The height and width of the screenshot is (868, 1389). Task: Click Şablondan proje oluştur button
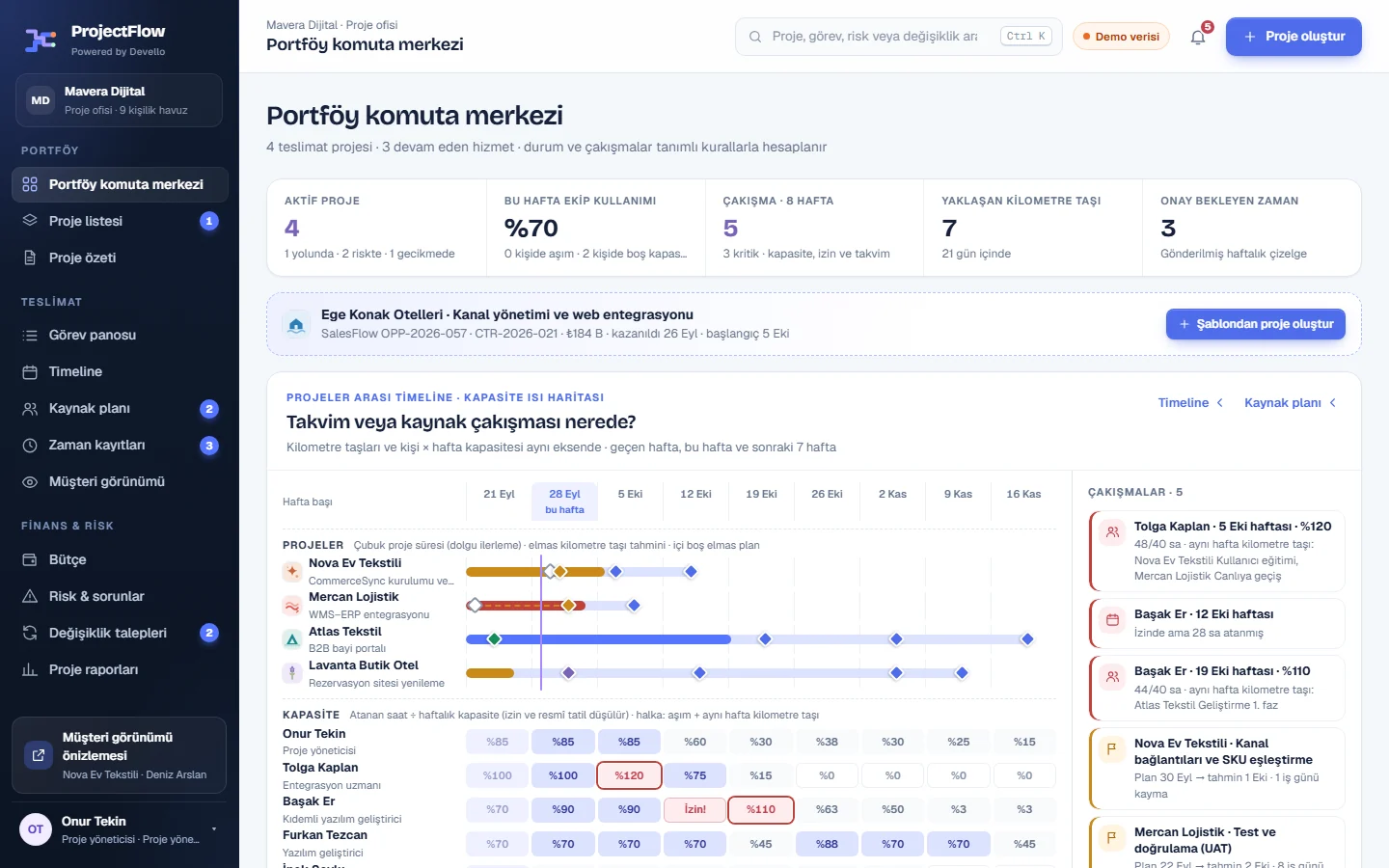(x=1256, y=324)
